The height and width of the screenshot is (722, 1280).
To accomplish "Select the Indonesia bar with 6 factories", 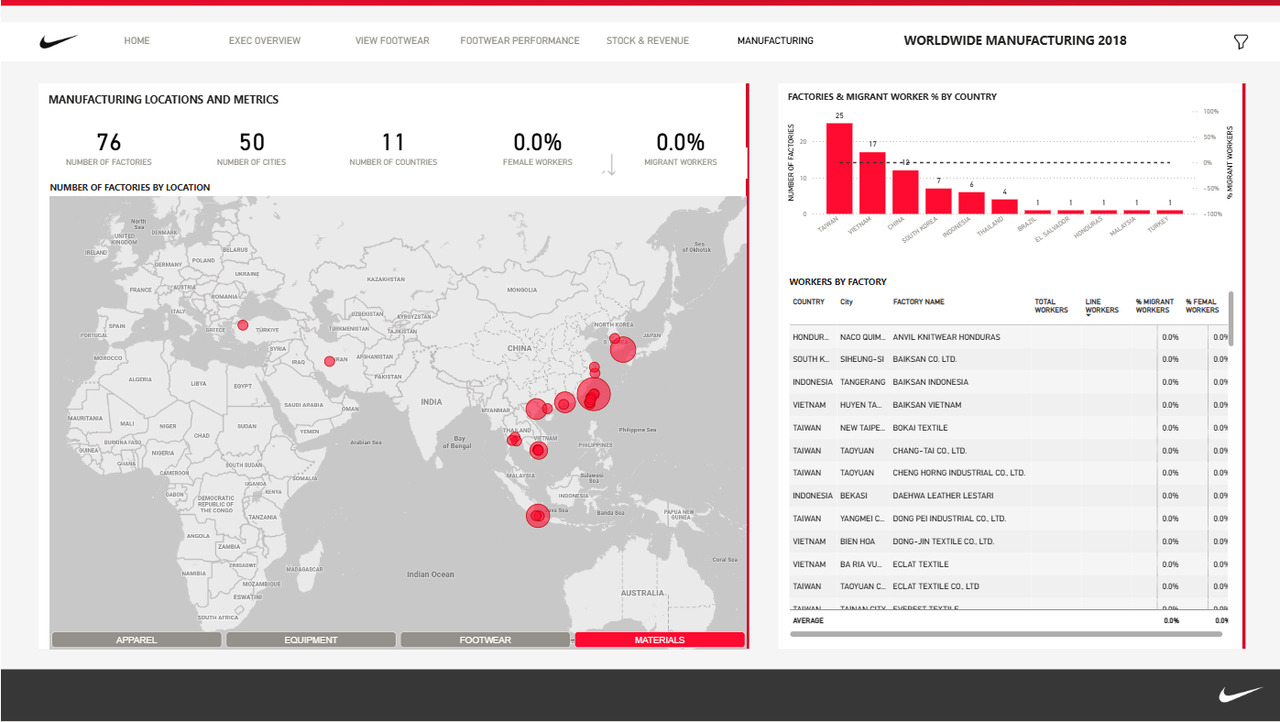I will click(x=972, y=203).
